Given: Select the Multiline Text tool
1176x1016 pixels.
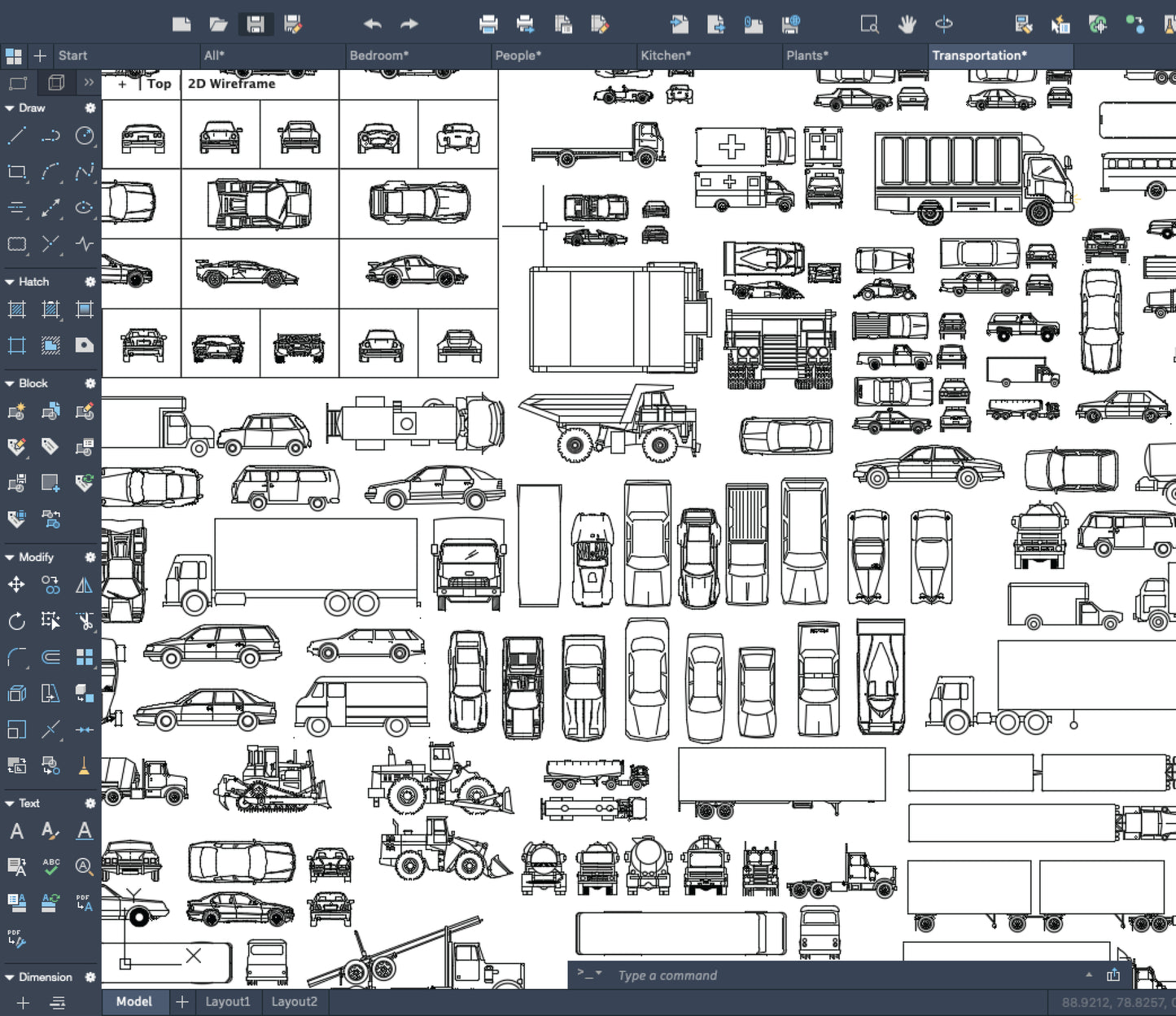Looking at the screenshot, I should click(16, 831).
